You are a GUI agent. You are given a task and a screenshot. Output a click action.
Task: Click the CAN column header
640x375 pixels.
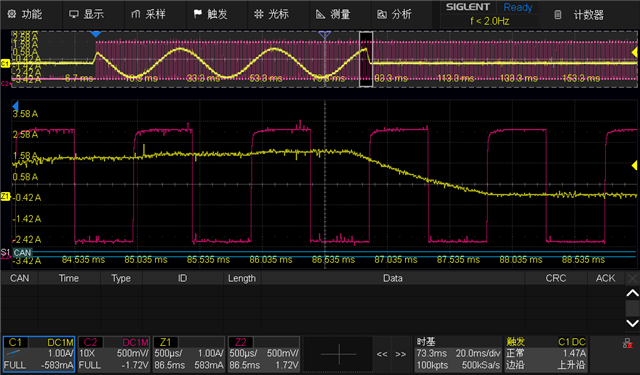[19, 278]
